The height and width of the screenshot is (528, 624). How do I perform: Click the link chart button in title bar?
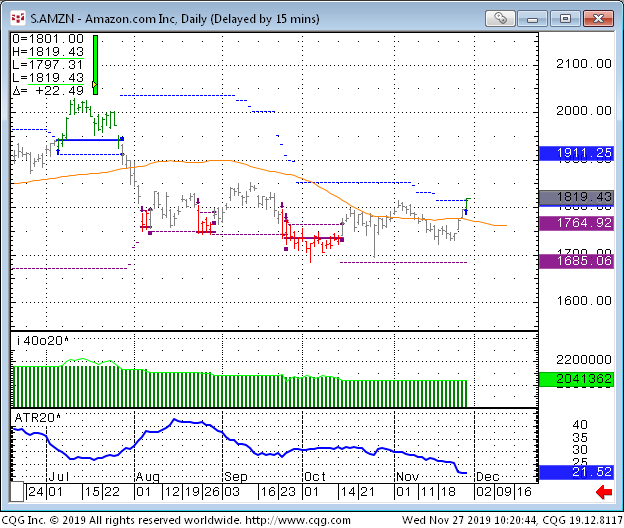click(500, 18)
